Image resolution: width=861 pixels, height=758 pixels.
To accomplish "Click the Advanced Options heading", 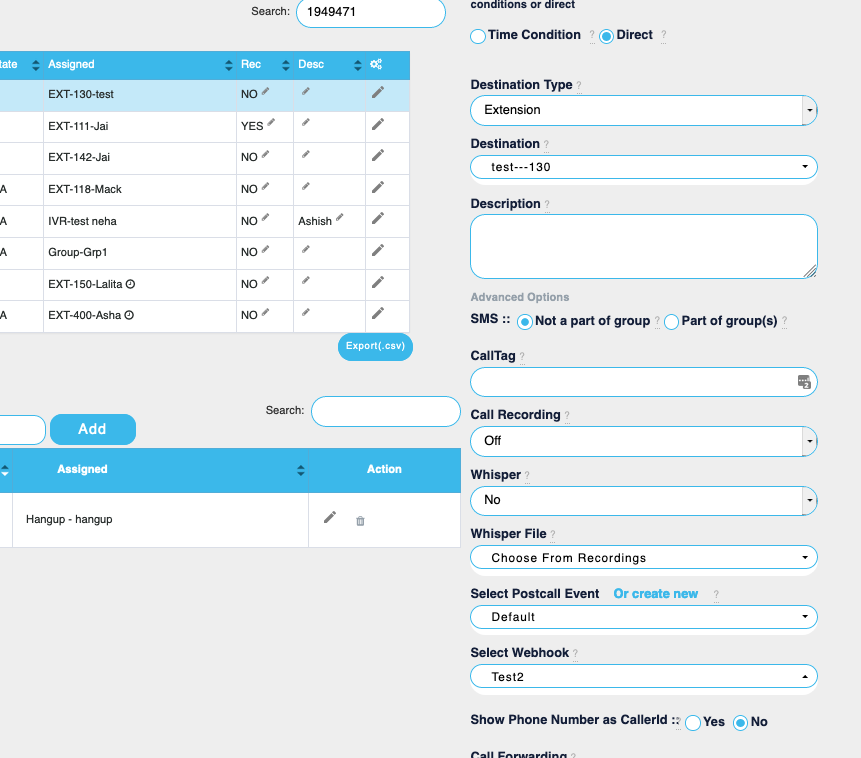I will tap(519, 297).
